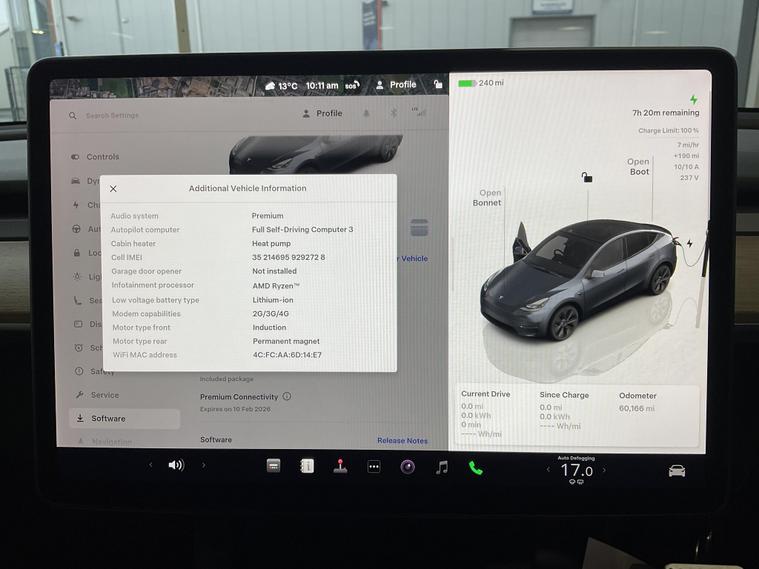This screenshot has width=759, height=569.
Task: Decrease volume with the left chevron
Action: coord(151,465)
